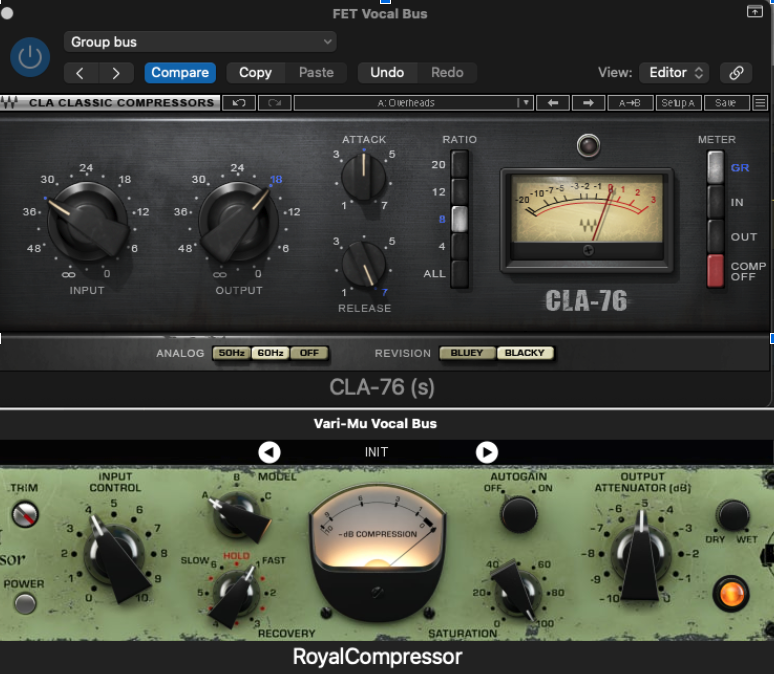This screenshot has width=774, height=674.
Task: Select BLACKY revision
Action: [x=525, y=353]
